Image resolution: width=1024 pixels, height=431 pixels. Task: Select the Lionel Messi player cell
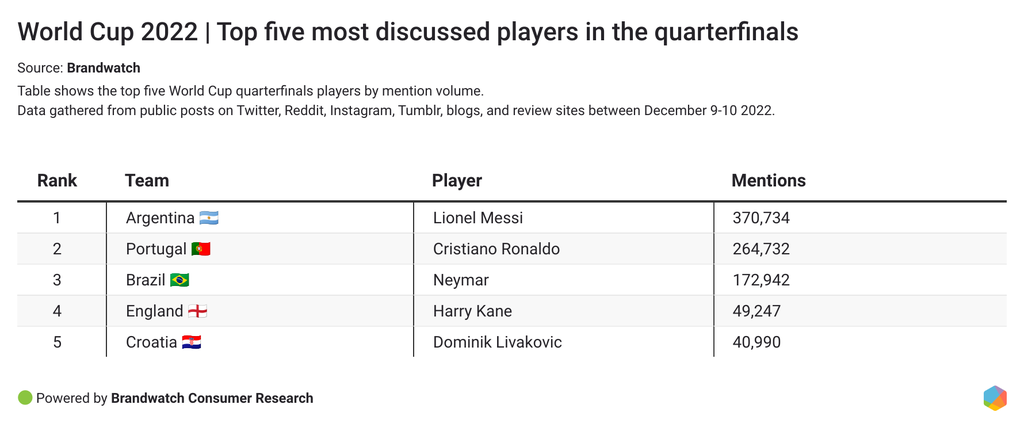click(478, 218)
